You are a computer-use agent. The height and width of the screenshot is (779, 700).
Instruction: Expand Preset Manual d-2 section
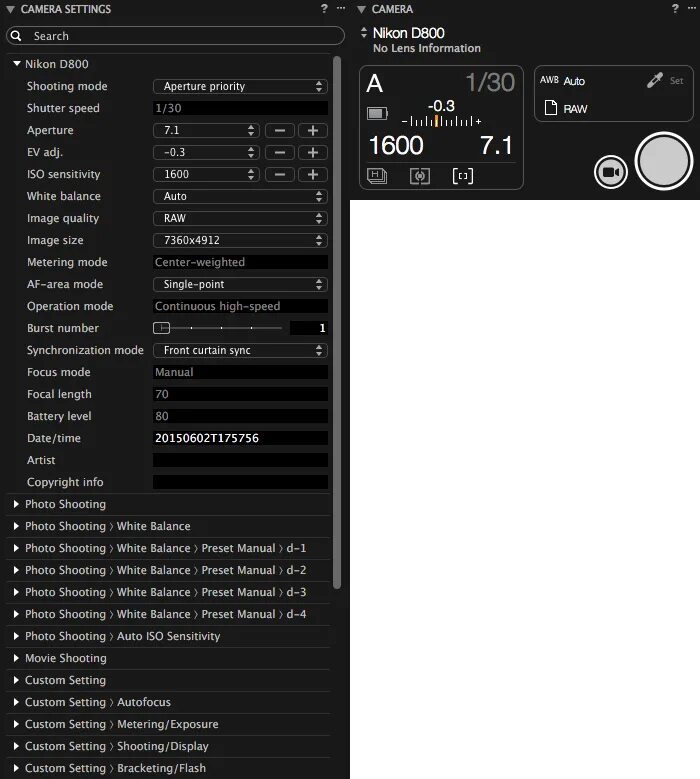(x=16, y=570)
